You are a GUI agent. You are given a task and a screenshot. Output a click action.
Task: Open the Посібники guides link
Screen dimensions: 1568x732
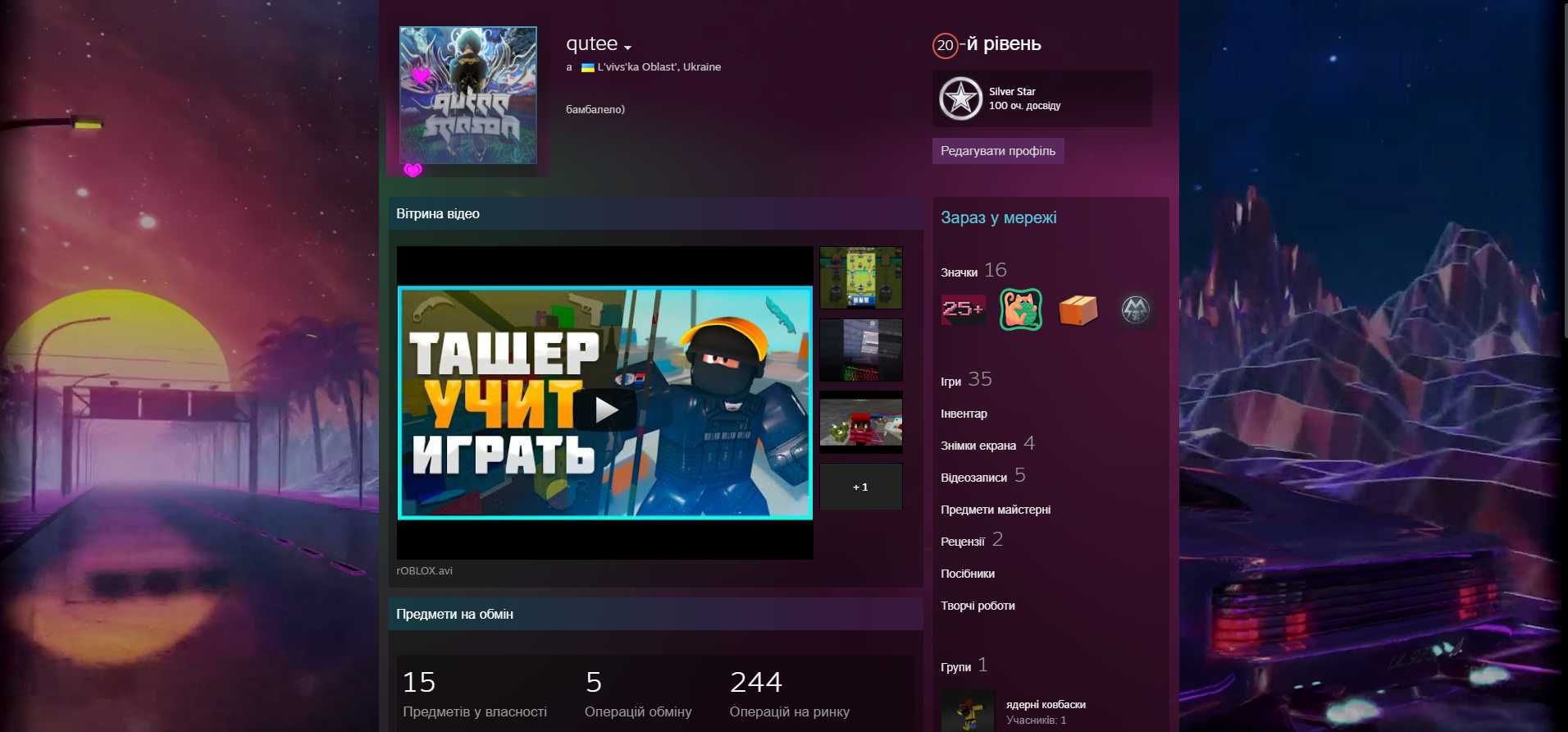(968, 574)
